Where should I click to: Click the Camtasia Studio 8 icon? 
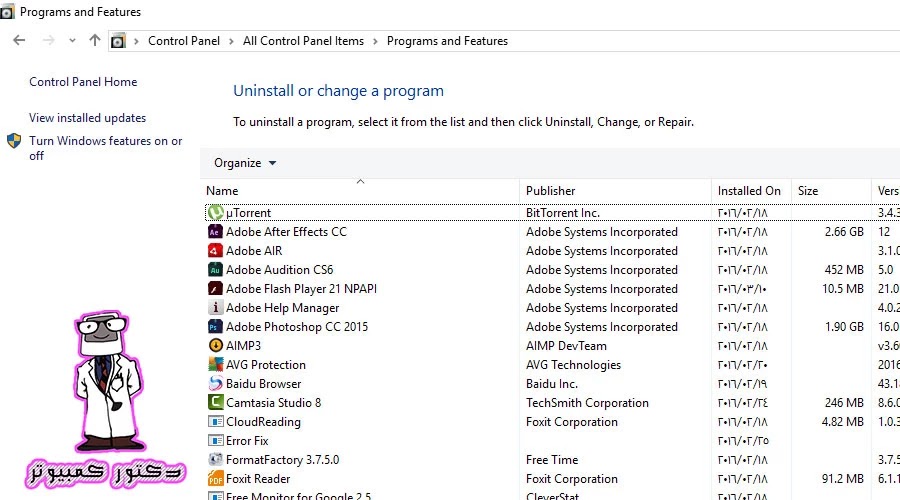[215, 402]
